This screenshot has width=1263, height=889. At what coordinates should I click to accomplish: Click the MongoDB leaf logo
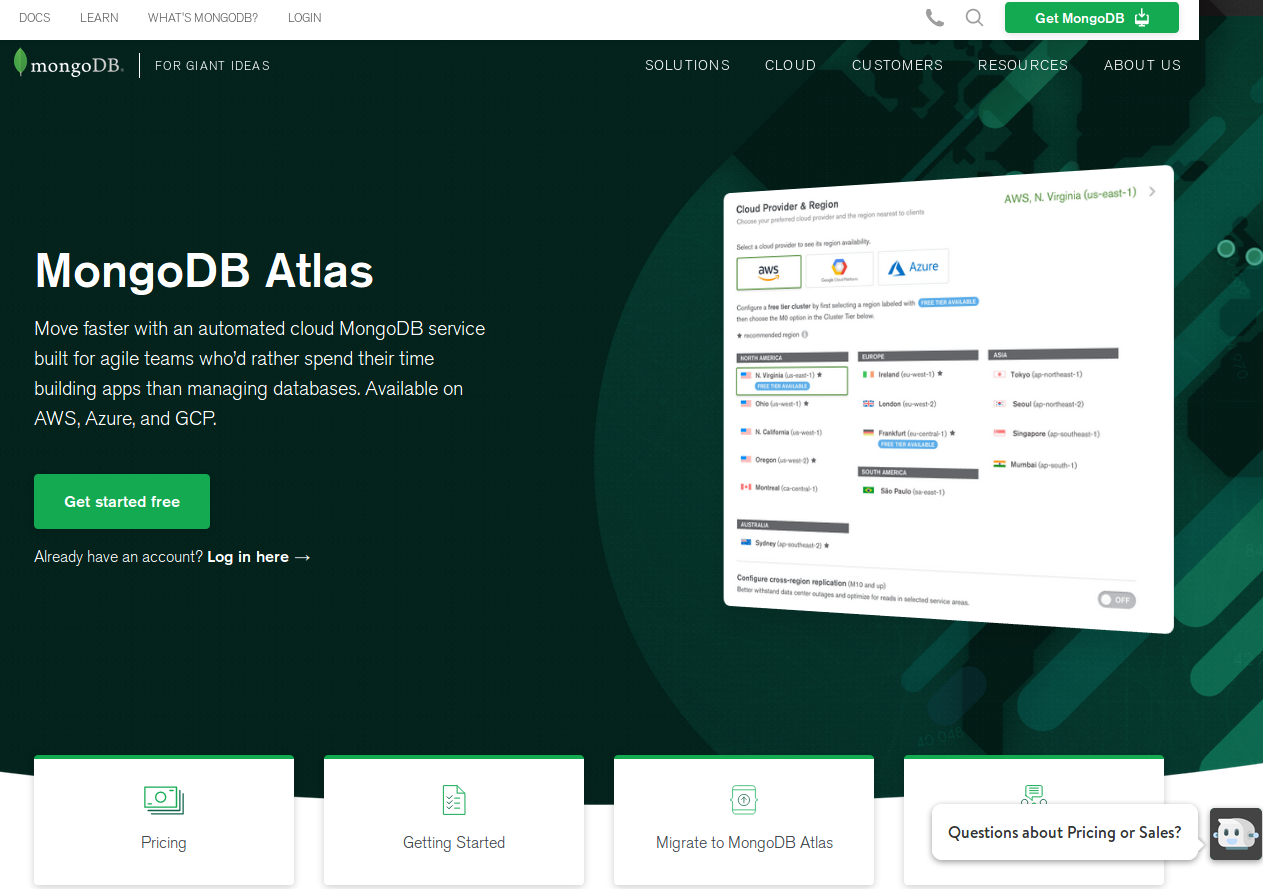point(20,63)
